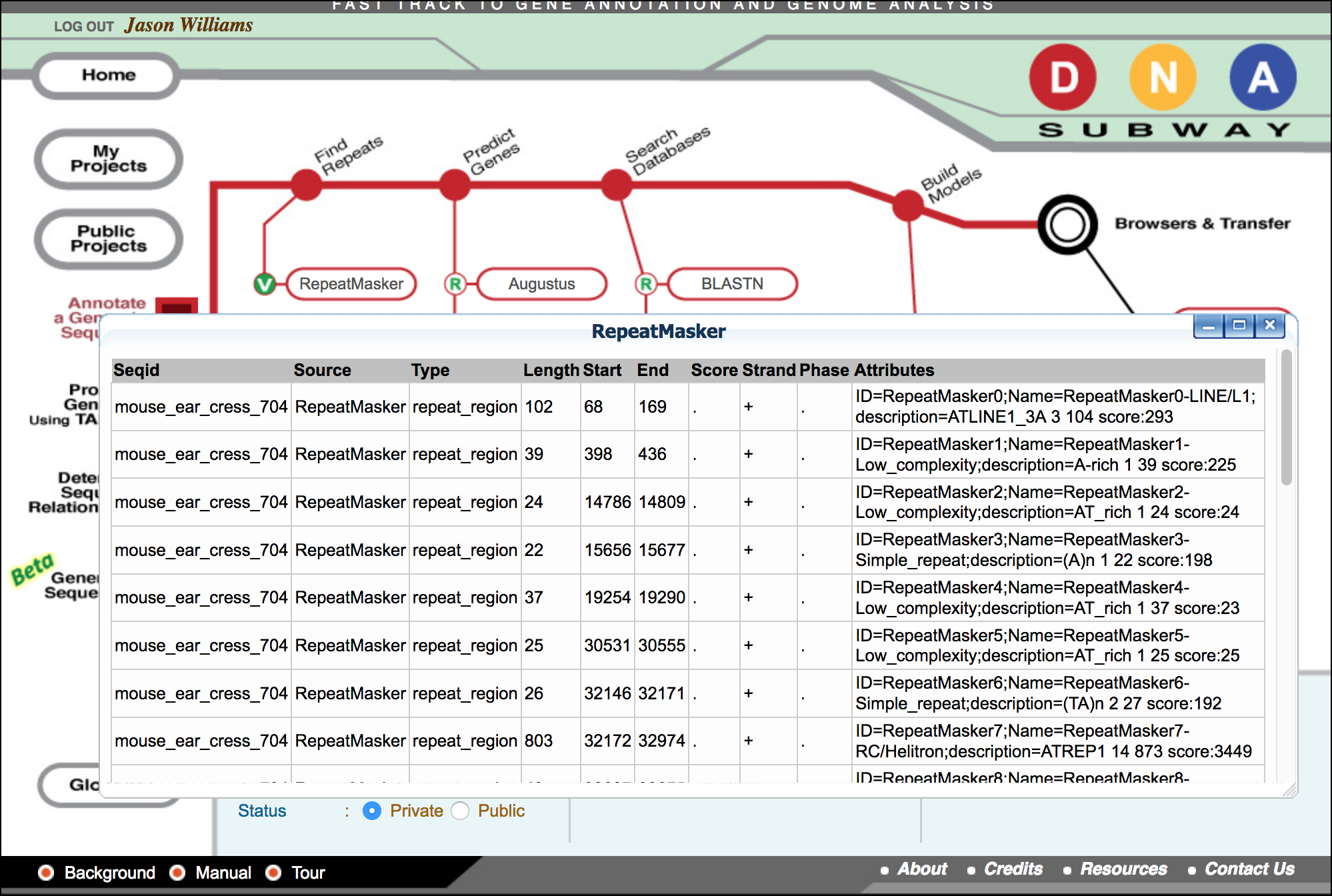Click the Jason Williams user name
This screenshot has width=1332, height=896.
coord(189,25)
